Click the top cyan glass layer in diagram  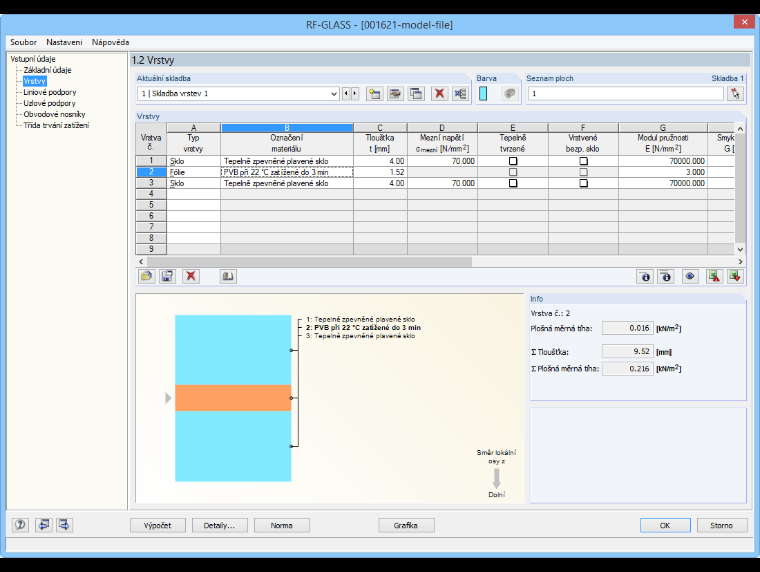pos(233,350)
